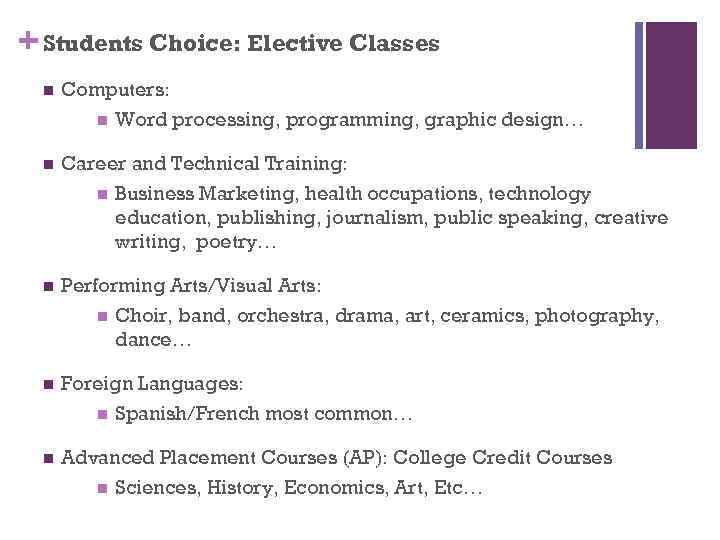Viewport: 720px width, 540px height.
Task: Click the Career and Technical Training heading
Action: (204, 163)
